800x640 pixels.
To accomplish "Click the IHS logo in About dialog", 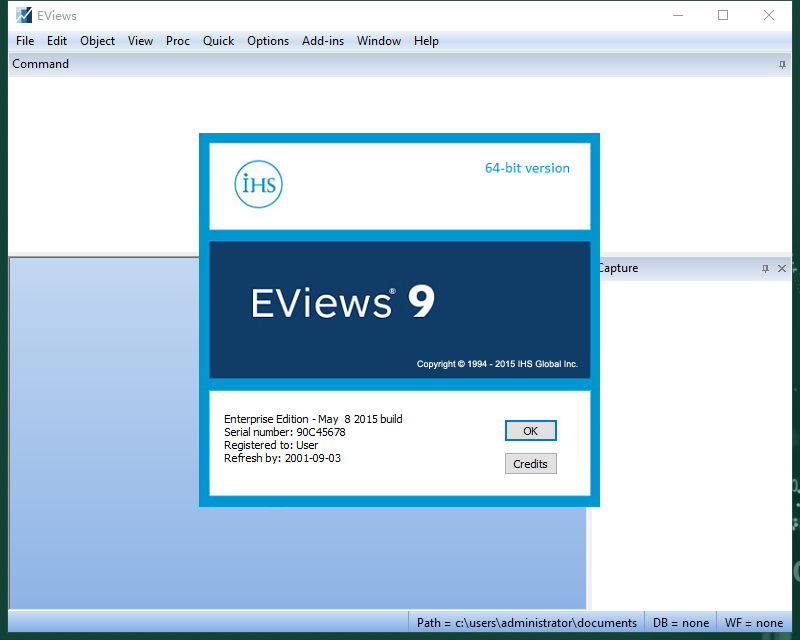I will 258,184.
